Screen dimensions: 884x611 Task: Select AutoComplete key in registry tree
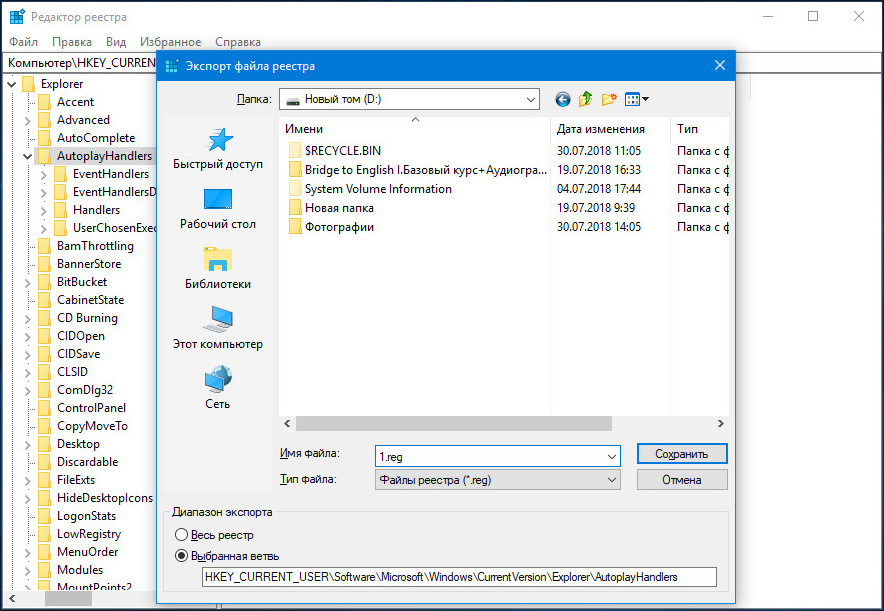click(x=96, y=138)
